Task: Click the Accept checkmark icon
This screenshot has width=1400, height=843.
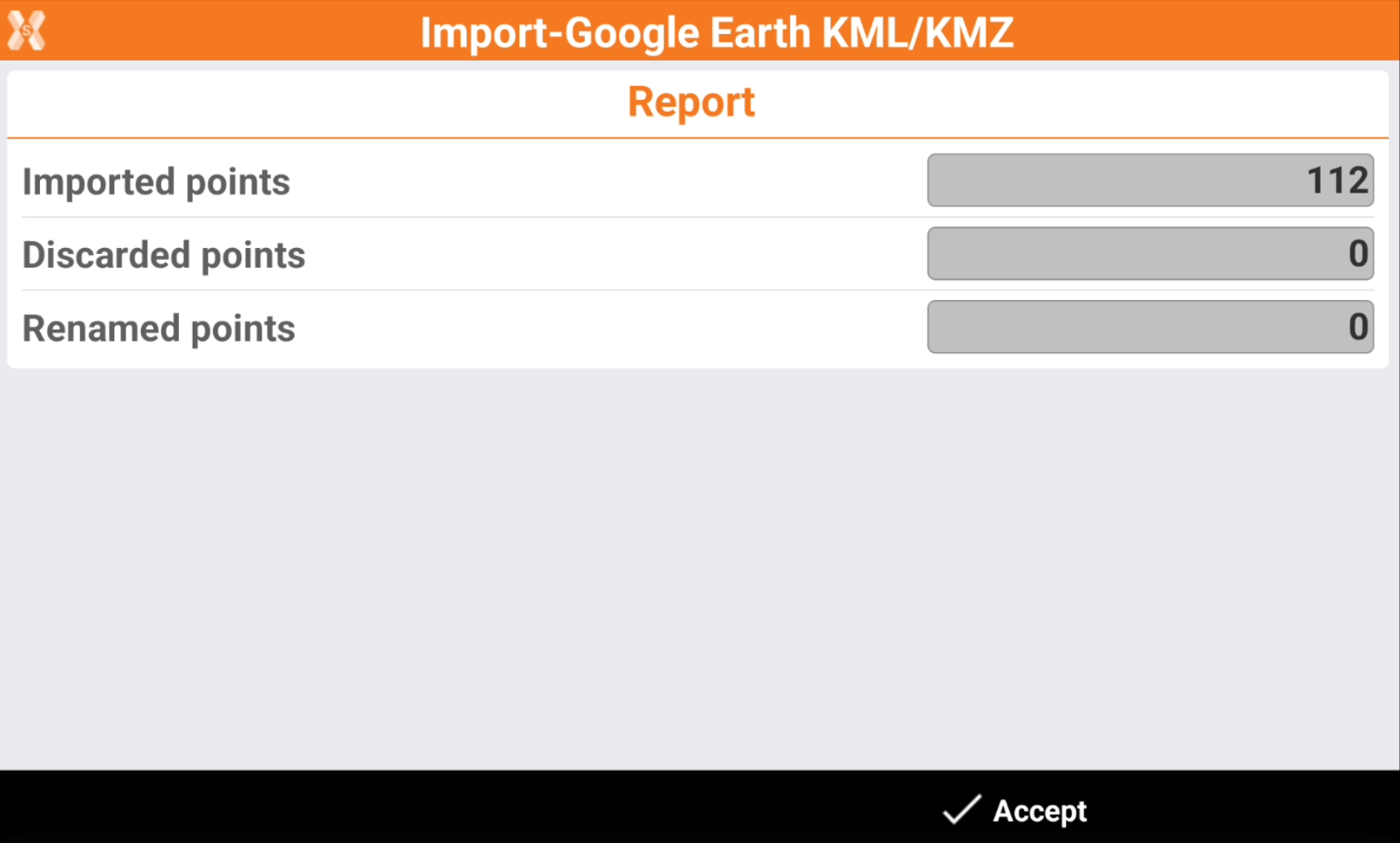Action: (961, 810)
